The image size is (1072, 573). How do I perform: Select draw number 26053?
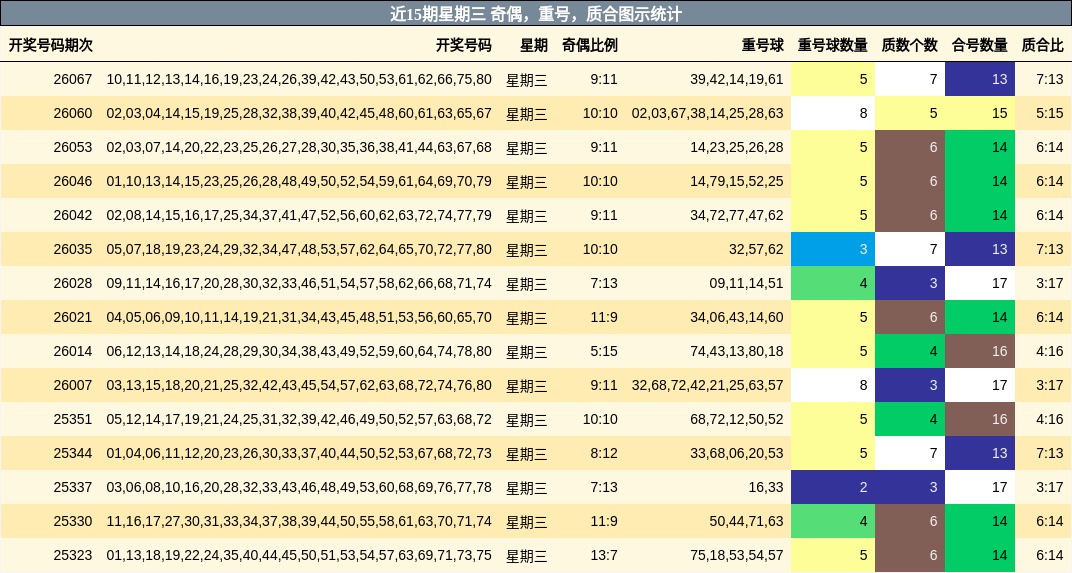[x=73, y=147]
